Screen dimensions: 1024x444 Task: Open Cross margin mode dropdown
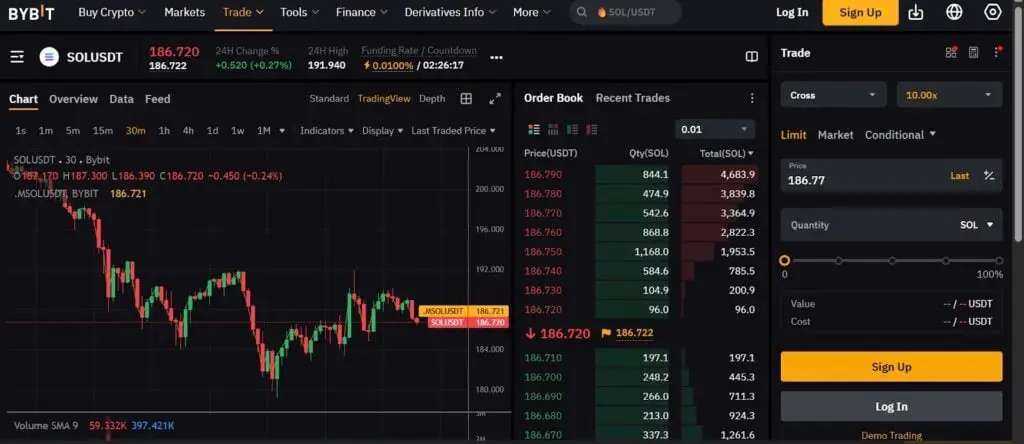coord(833,95)
